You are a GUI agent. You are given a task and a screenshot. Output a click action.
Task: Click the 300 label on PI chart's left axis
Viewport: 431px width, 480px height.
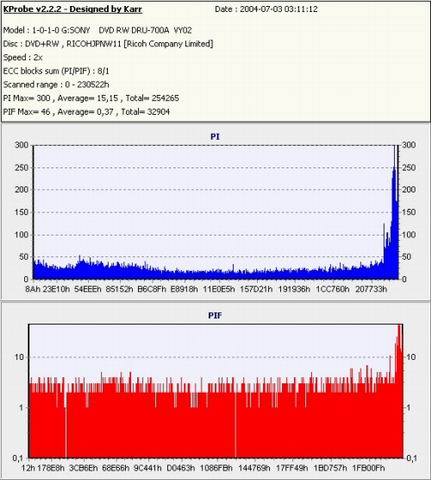[x=21, y=145]
